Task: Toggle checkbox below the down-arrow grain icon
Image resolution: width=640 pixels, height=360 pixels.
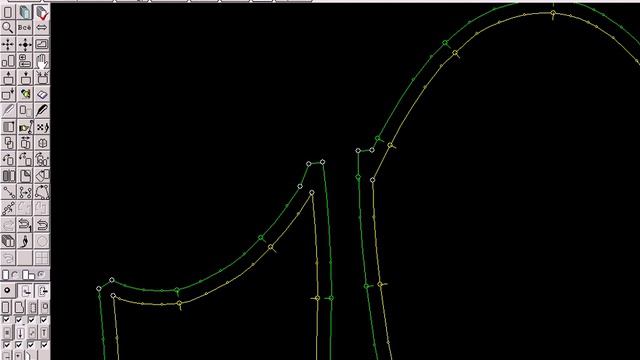Action: click(19, 345)
